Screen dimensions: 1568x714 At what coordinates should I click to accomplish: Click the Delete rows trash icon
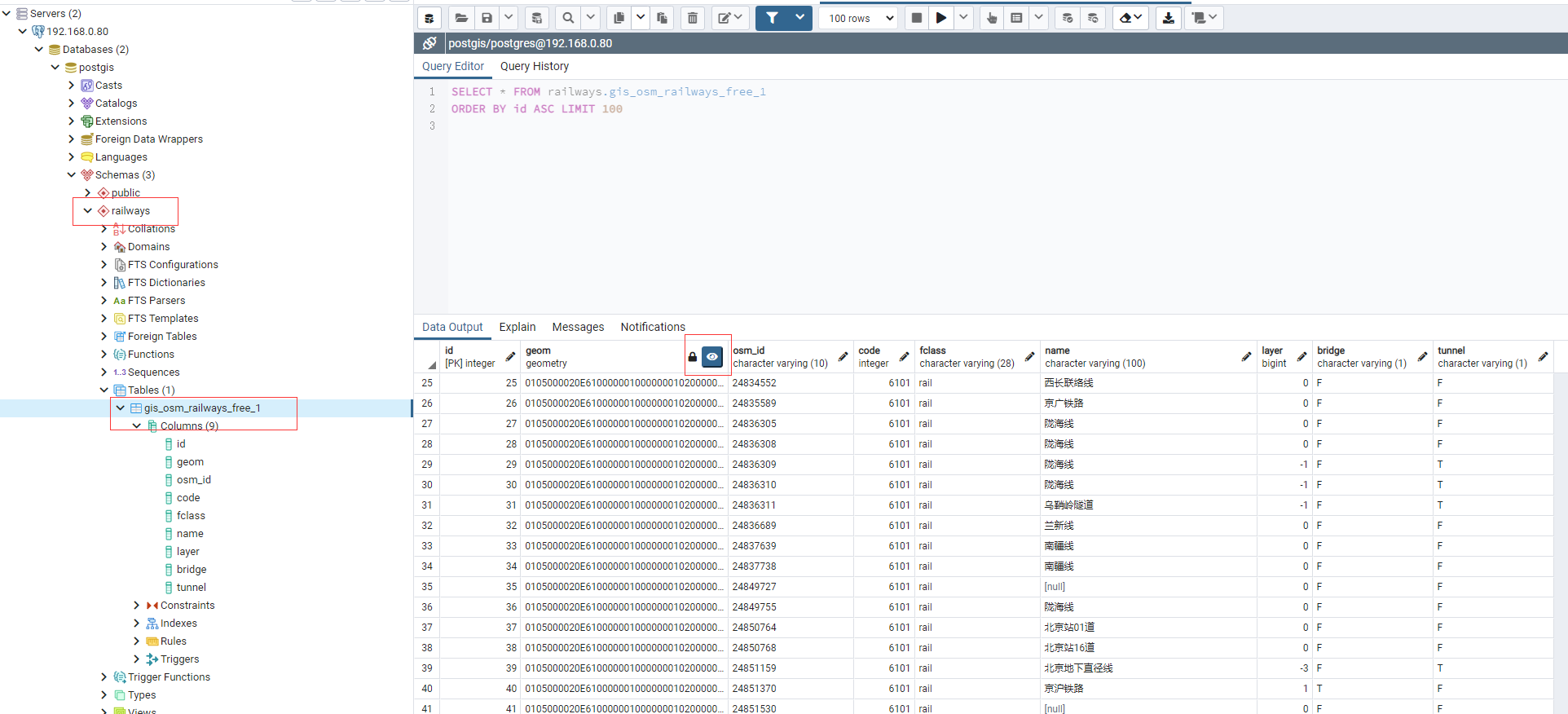[x=693, y=18]
